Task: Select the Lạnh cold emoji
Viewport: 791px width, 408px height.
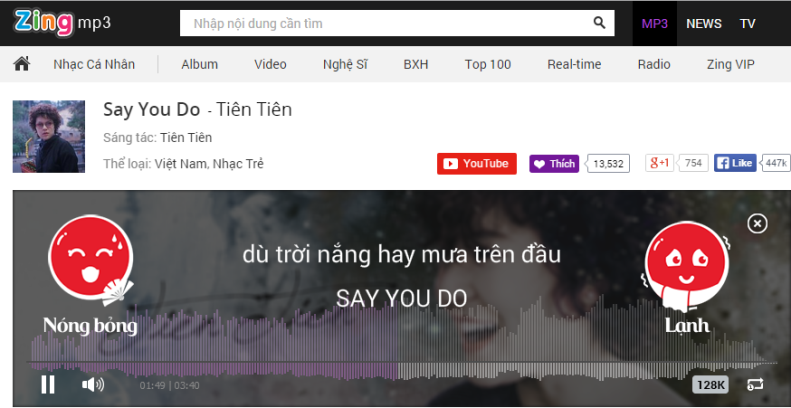Action: click(687, 278)
